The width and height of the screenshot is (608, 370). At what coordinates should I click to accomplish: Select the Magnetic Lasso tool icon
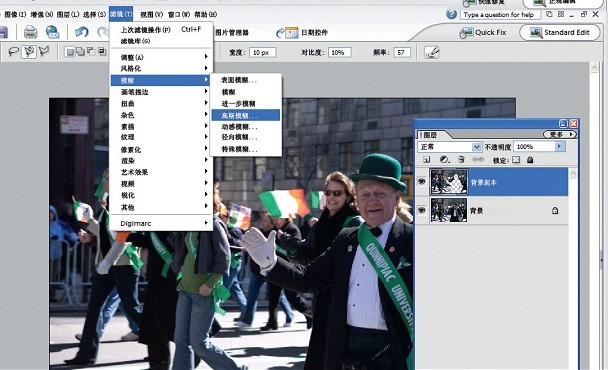[x=29, y=51]
